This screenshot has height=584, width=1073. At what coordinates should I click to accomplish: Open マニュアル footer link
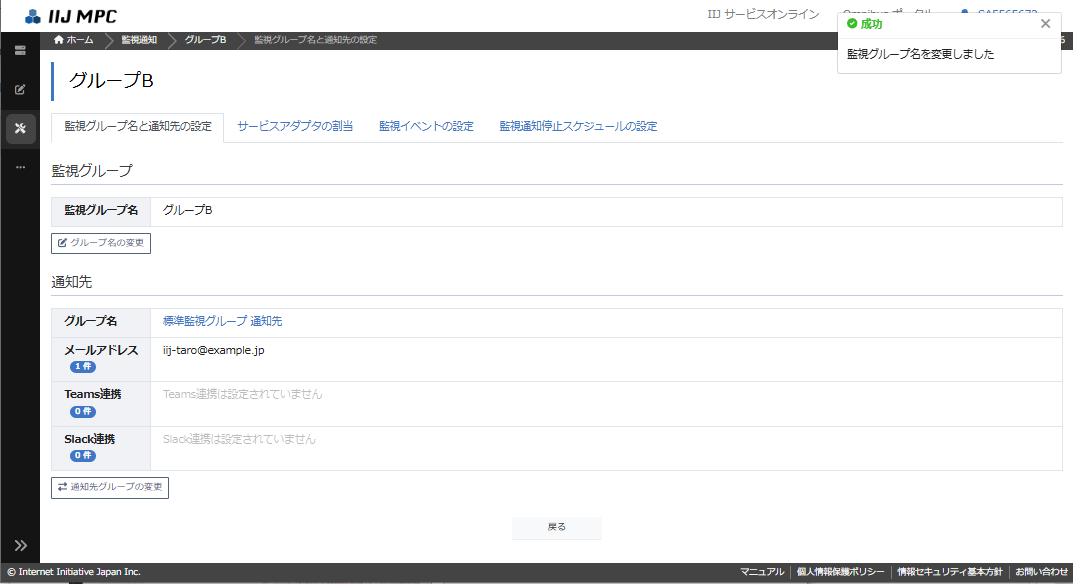(762, 572)
